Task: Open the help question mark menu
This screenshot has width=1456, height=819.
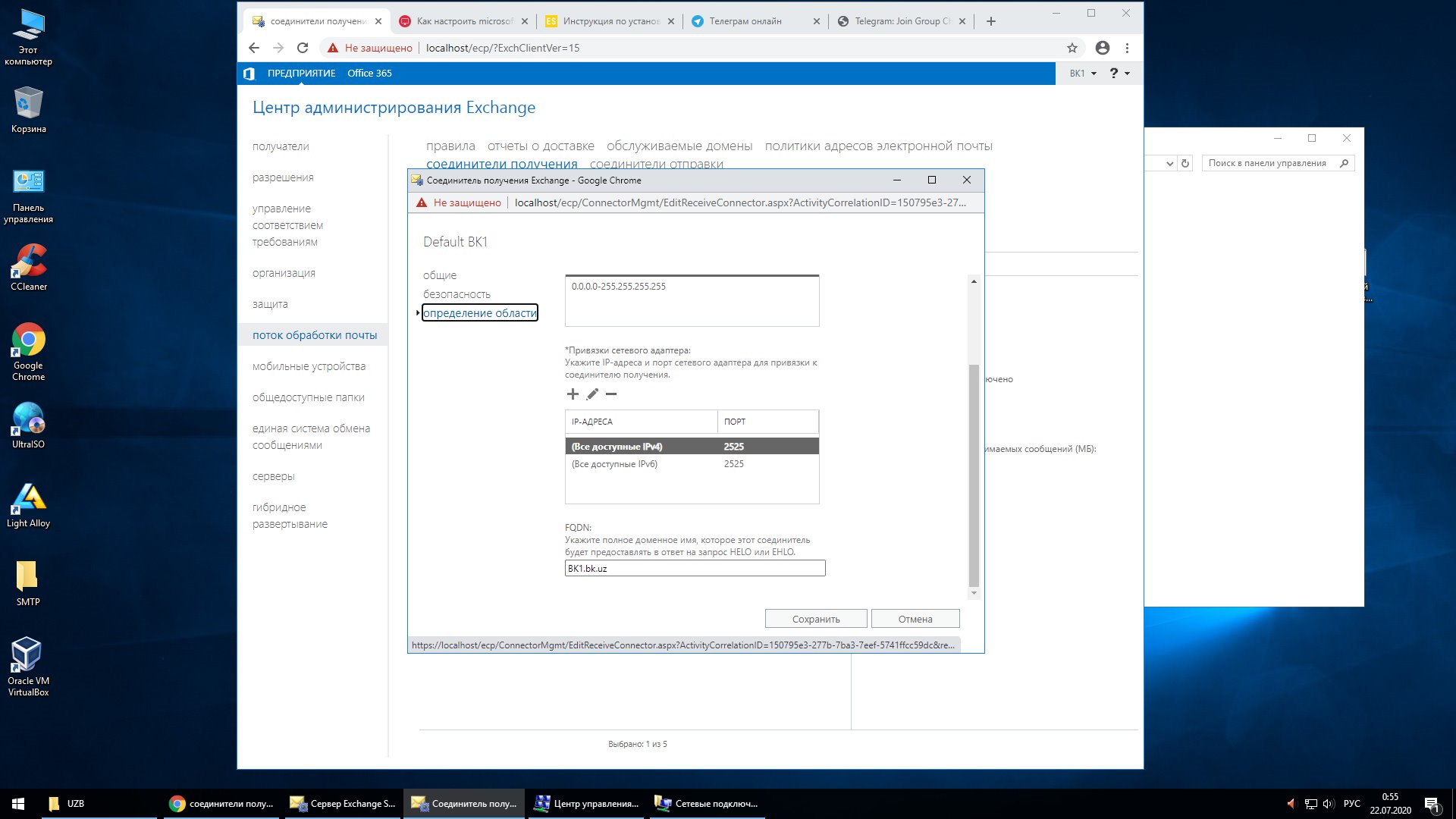Action: point(1119,73)
